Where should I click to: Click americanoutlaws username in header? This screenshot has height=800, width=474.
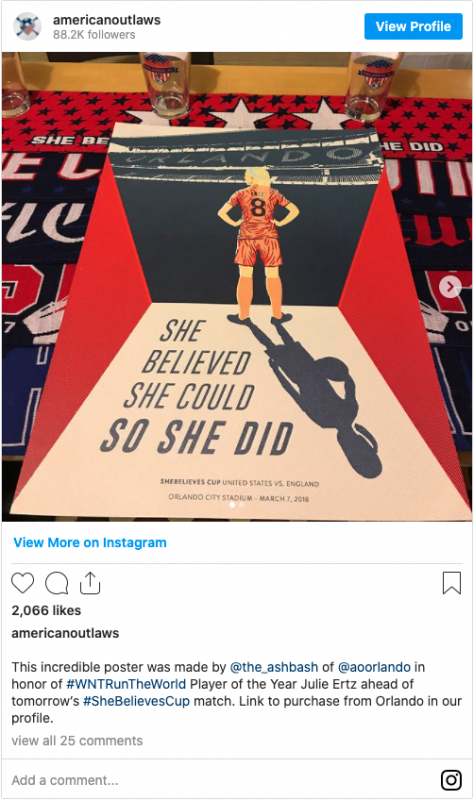pos(107,20)
